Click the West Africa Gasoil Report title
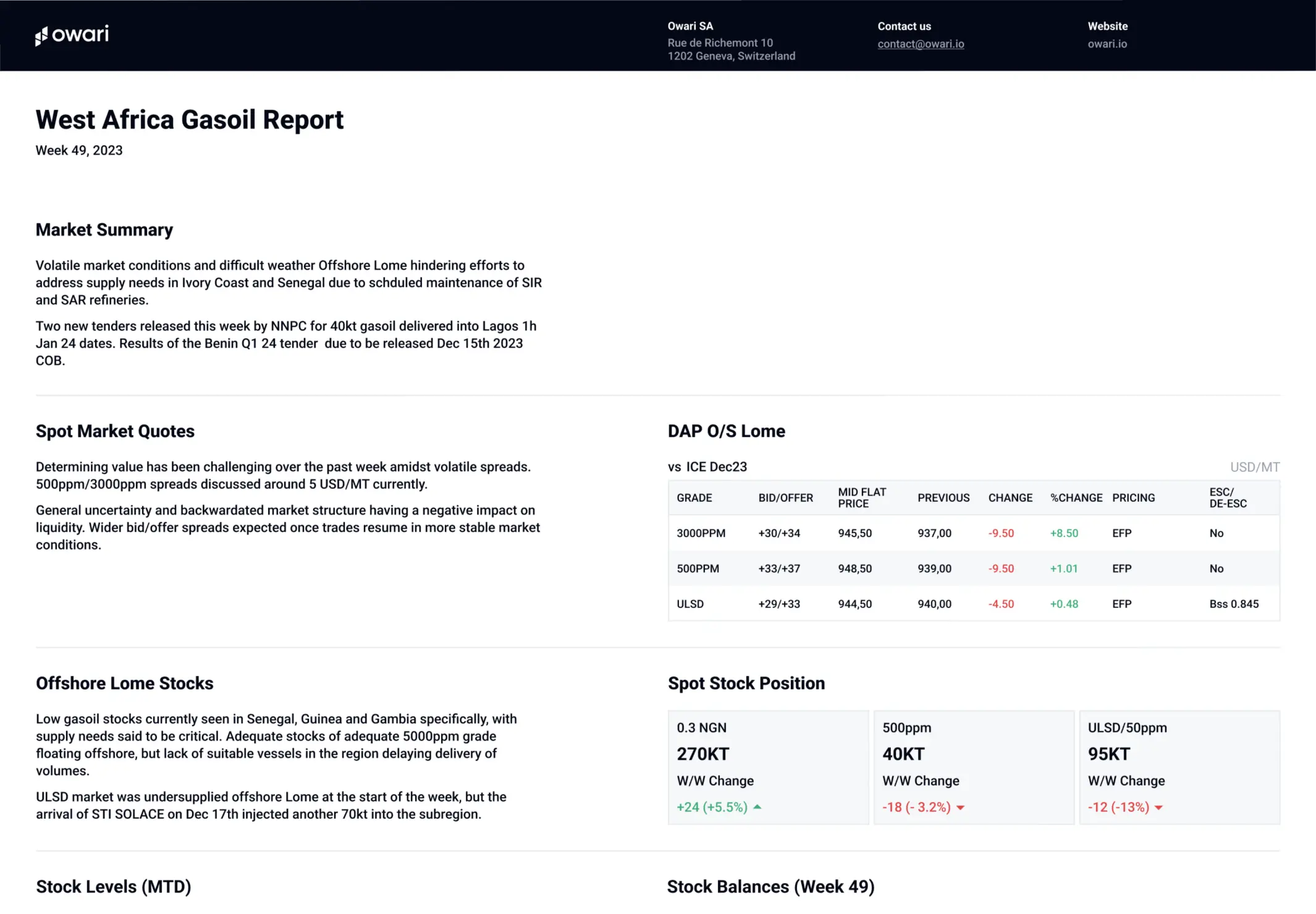This screenshot has width=1316, height=914. (x=190, y=119)
